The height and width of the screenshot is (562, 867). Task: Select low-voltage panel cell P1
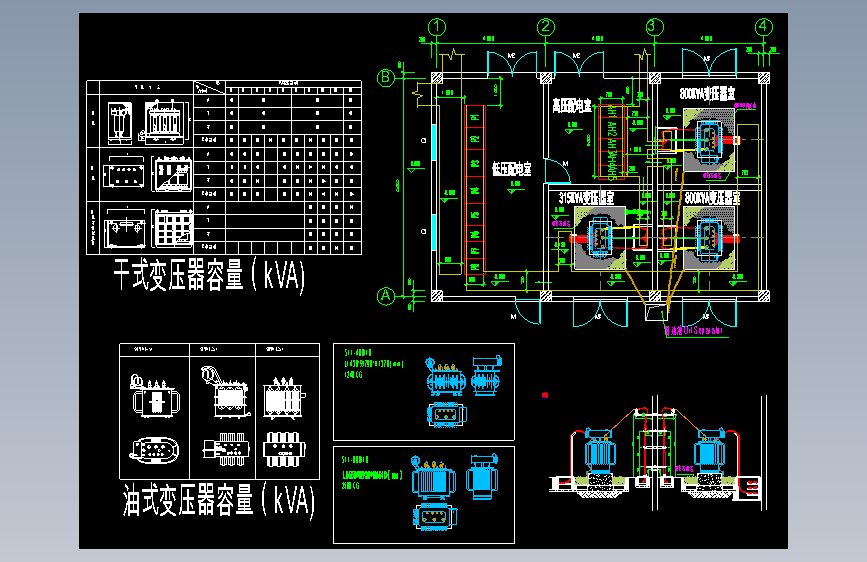tap(475, 117)
